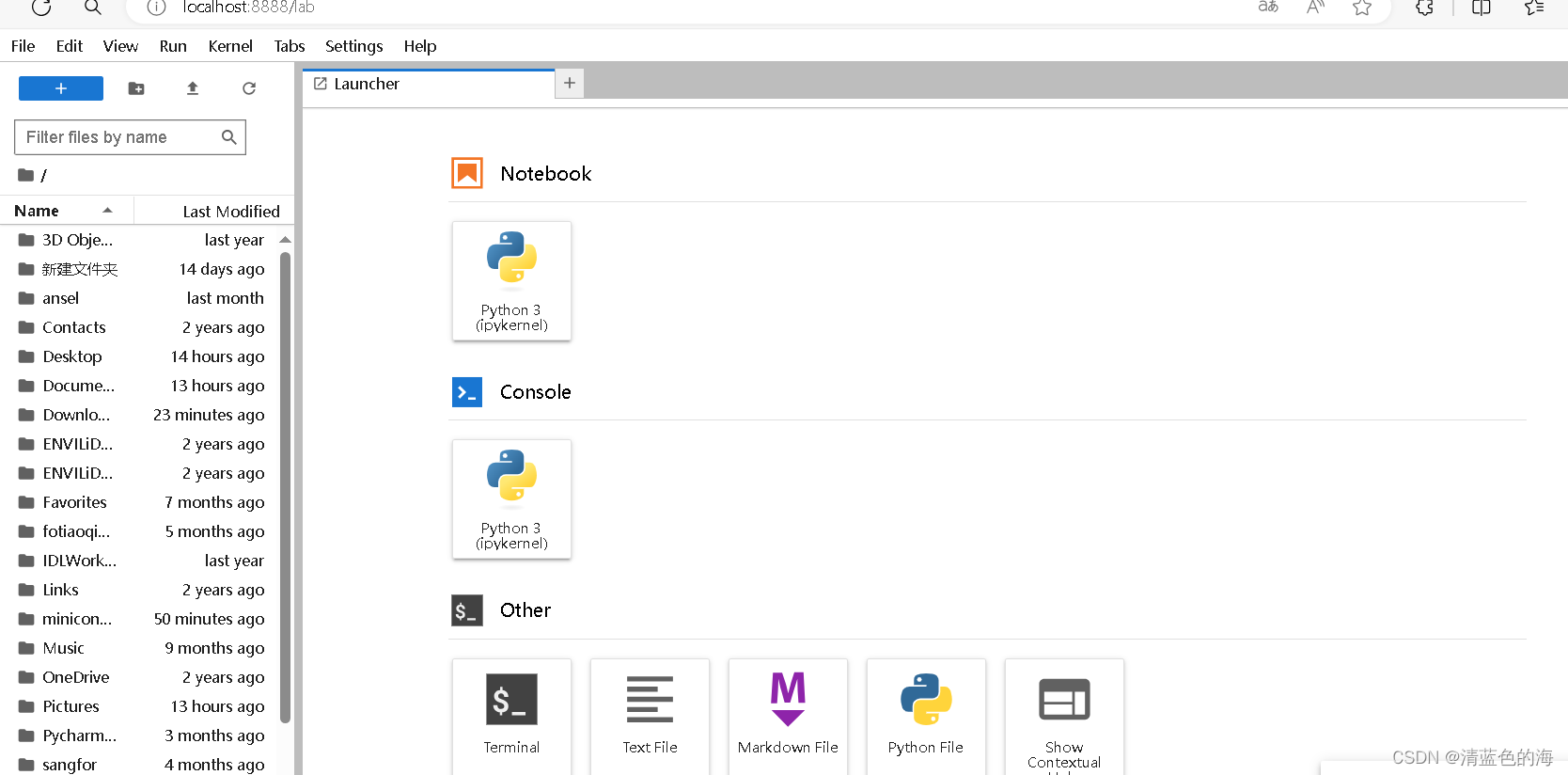Screen dimensions: 1568x775
Task: Open the Edit menu
Action: click(70, 46)
